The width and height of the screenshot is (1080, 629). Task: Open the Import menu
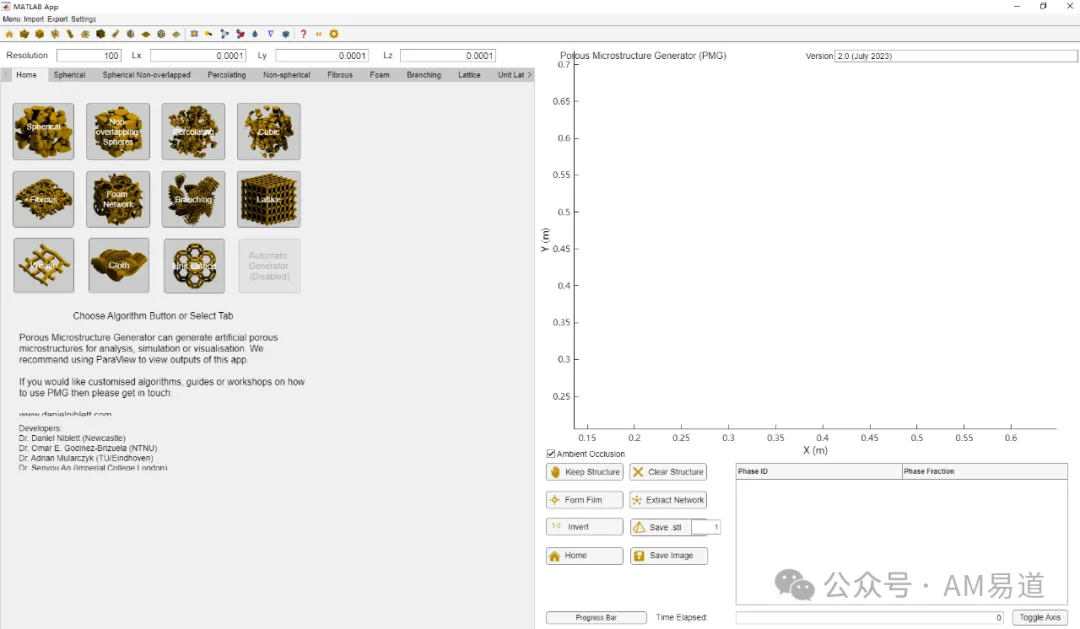click(x=34, y=19)
